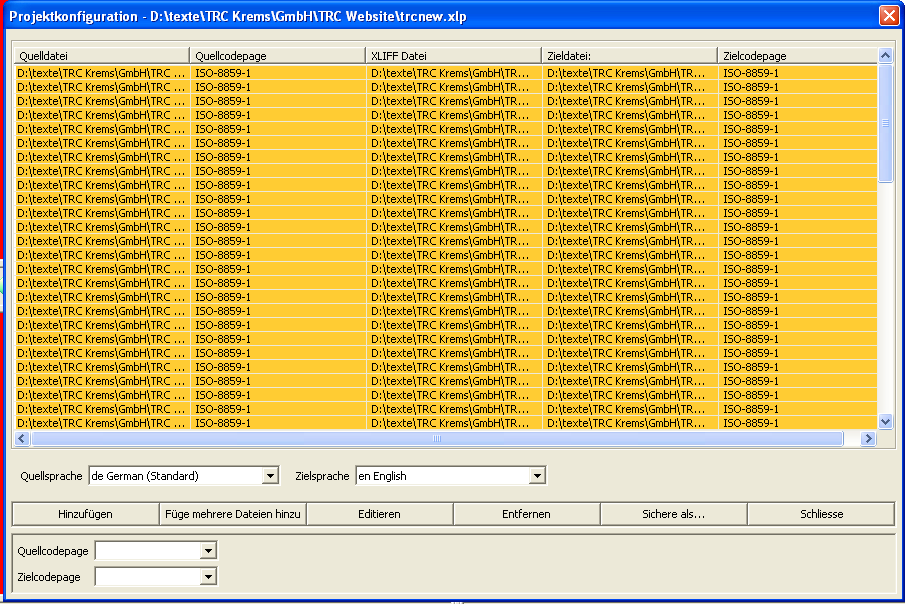Click the Editieren button

379,514
